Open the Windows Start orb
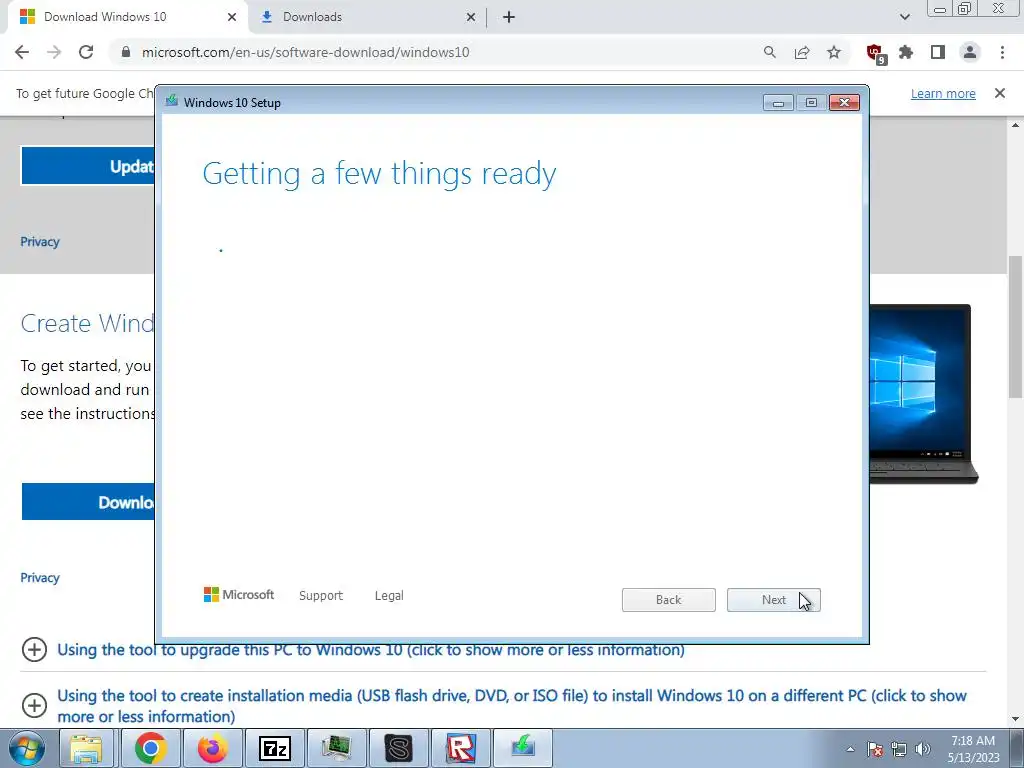The image size is (1024, 768). (26, 748)
